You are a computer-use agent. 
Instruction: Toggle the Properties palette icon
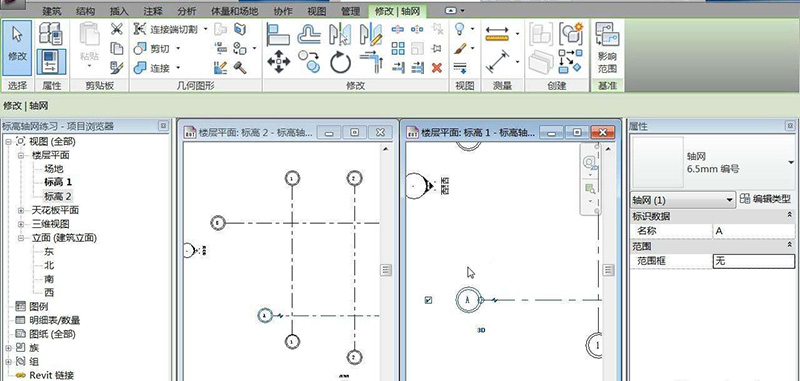[51, 62]
